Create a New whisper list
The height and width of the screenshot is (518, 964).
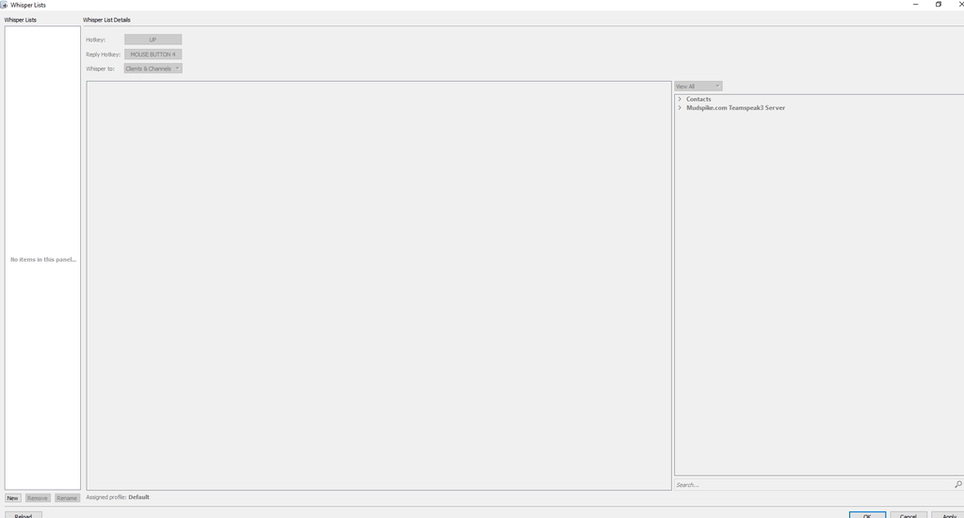pyautogui.click(x=13, y=498)
